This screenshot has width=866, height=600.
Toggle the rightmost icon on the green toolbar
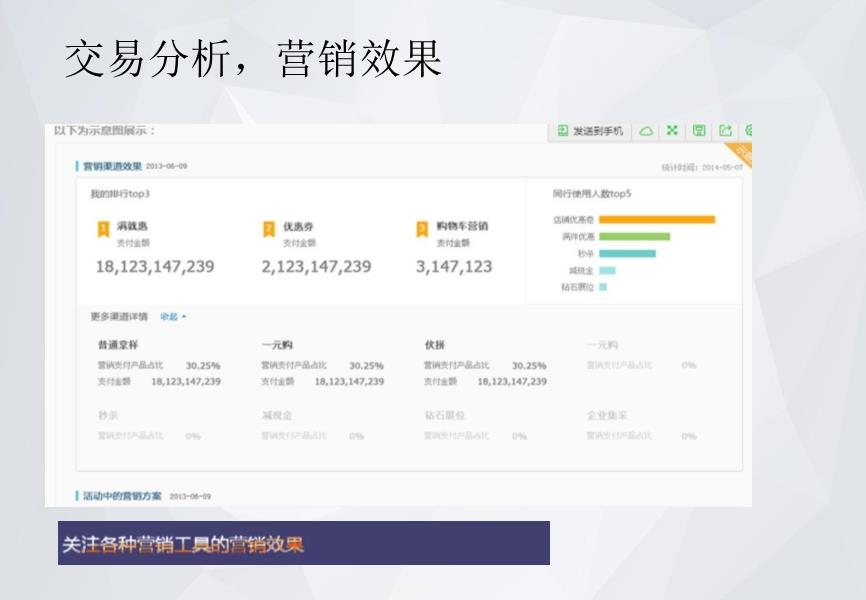(x=751, y=130)
